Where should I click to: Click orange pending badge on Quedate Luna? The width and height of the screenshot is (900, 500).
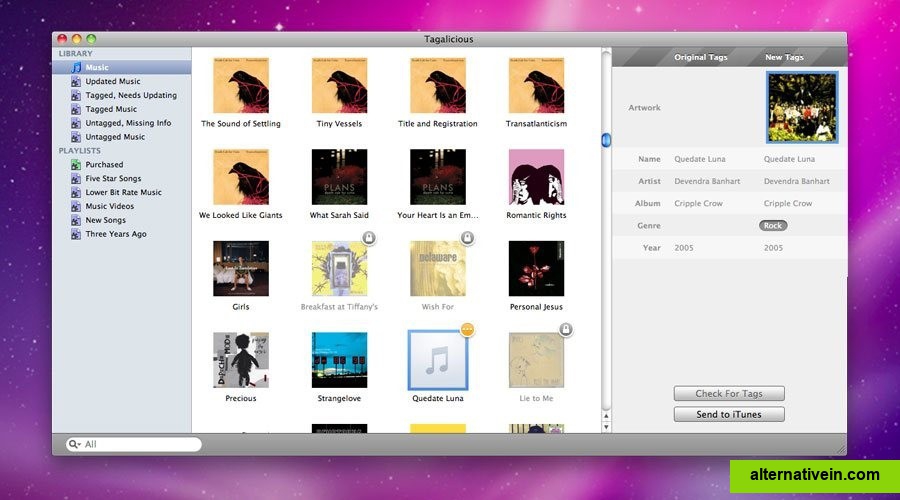click(x=467, y=330)
